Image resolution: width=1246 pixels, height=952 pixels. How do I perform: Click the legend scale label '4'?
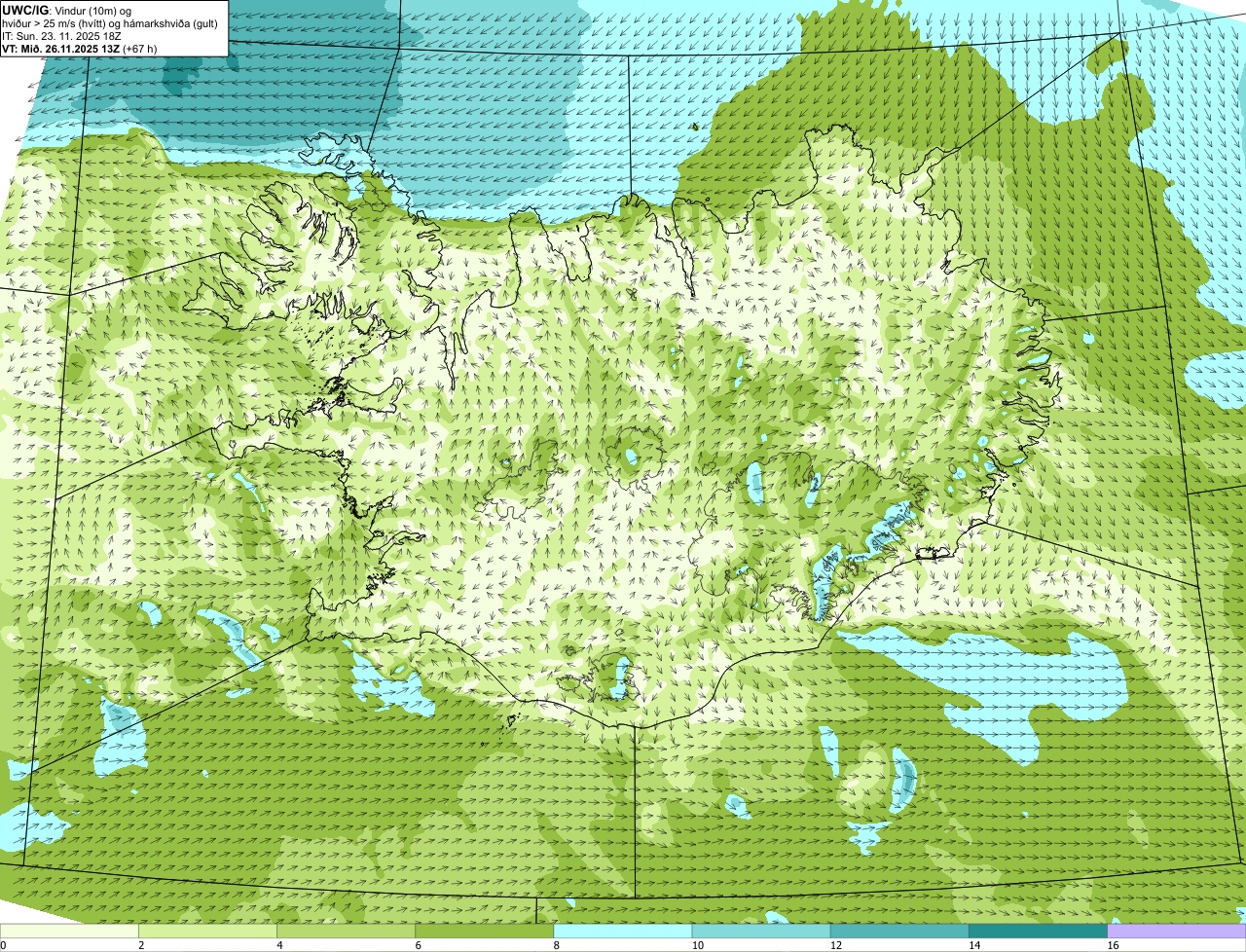[279, 945]
